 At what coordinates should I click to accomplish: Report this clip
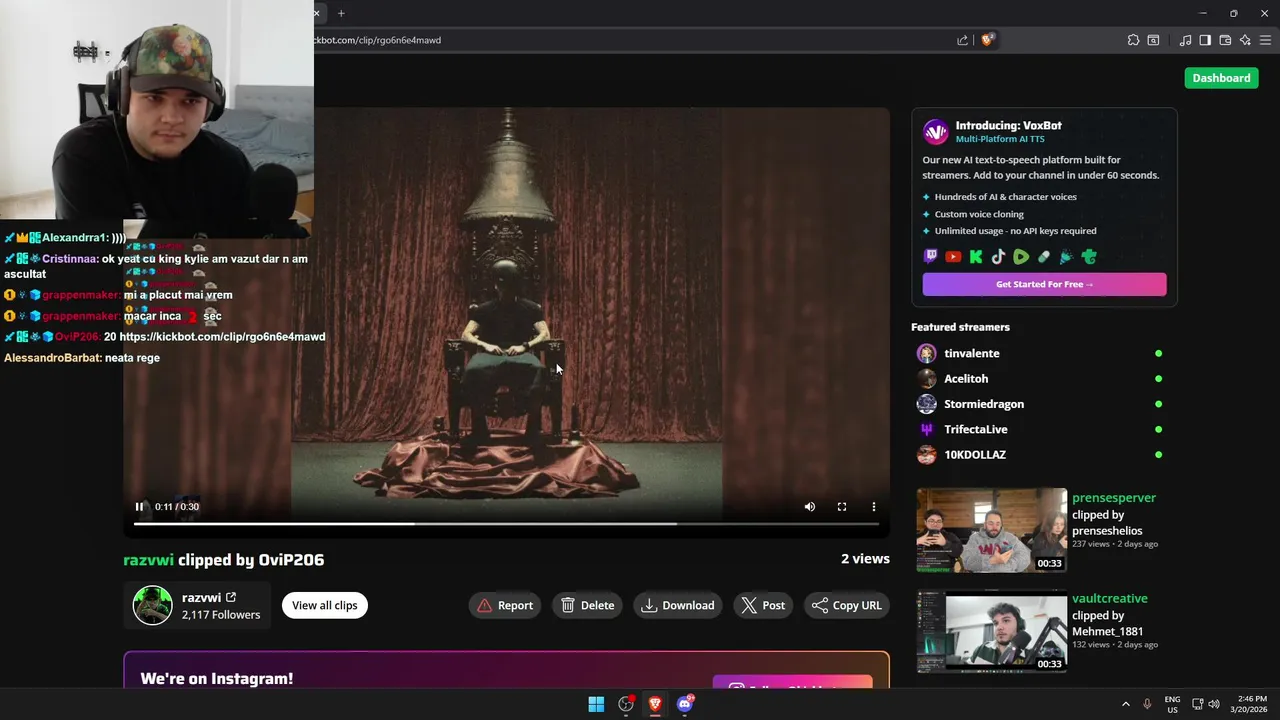505,605
